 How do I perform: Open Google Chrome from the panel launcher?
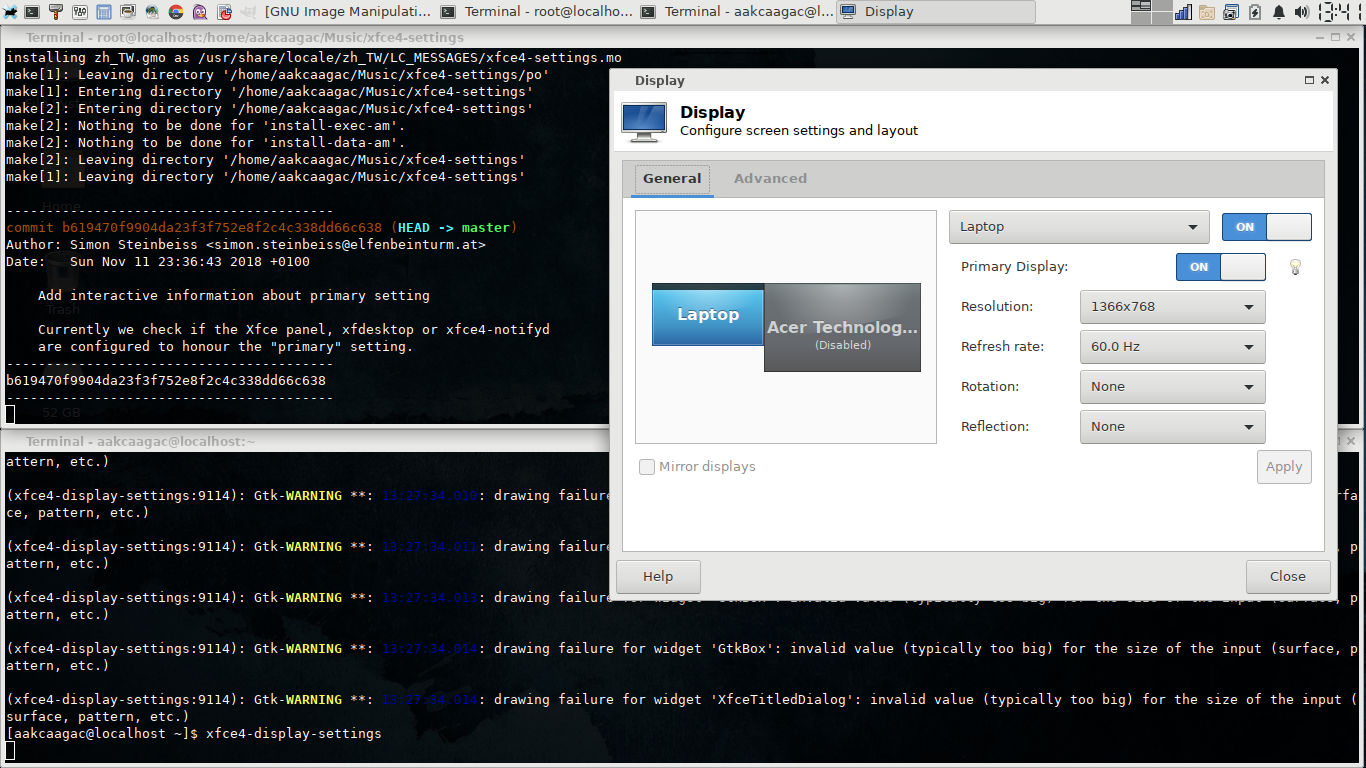pyautogui.click(x=176, y=12)
